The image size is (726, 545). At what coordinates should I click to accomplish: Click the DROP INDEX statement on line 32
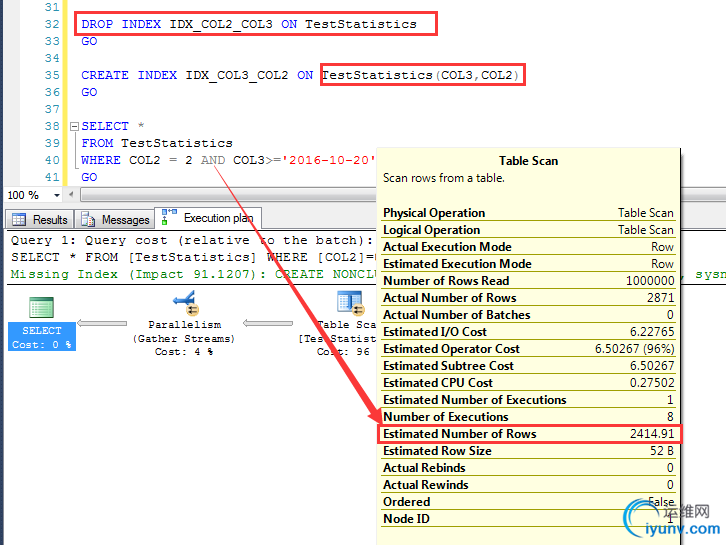tap(249, 24)
